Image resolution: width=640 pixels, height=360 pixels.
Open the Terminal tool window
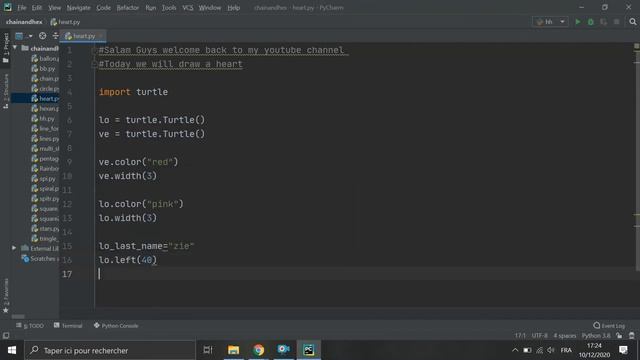tap(68, 326)
